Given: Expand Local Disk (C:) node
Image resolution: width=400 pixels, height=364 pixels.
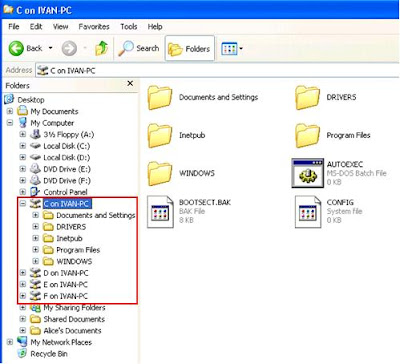Looking at the screenshot, I should click(23, 146).
